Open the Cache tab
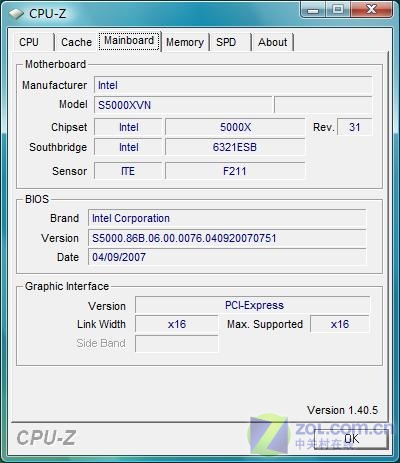 [x=76, y=42]
